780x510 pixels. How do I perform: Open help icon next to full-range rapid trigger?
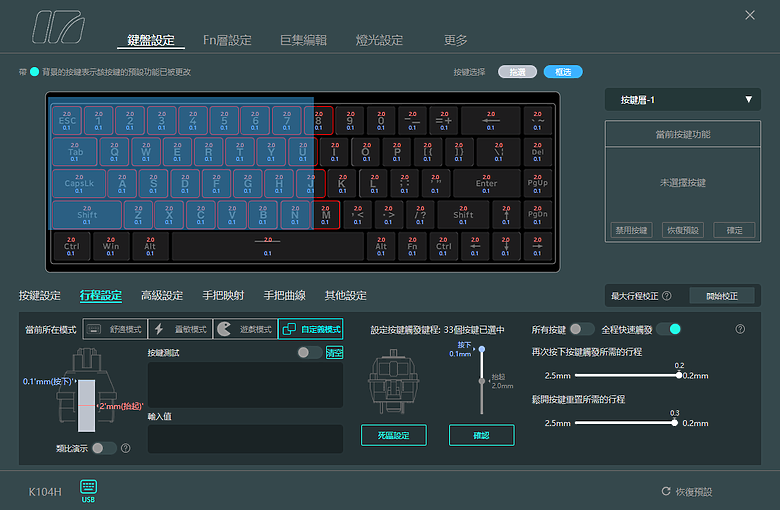tap(740, 329)
